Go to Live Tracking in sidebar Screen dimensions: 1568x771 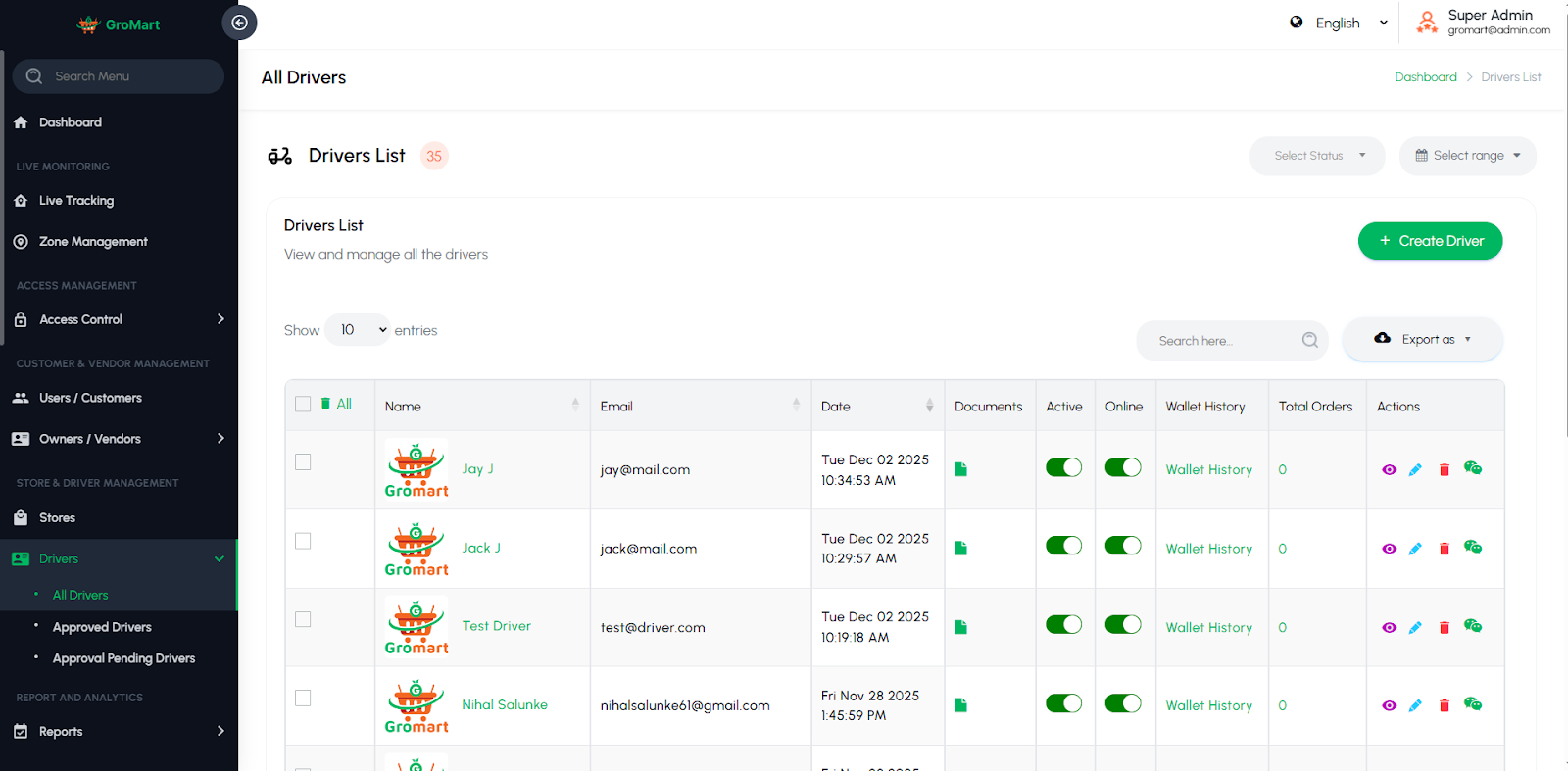(76, 201)
